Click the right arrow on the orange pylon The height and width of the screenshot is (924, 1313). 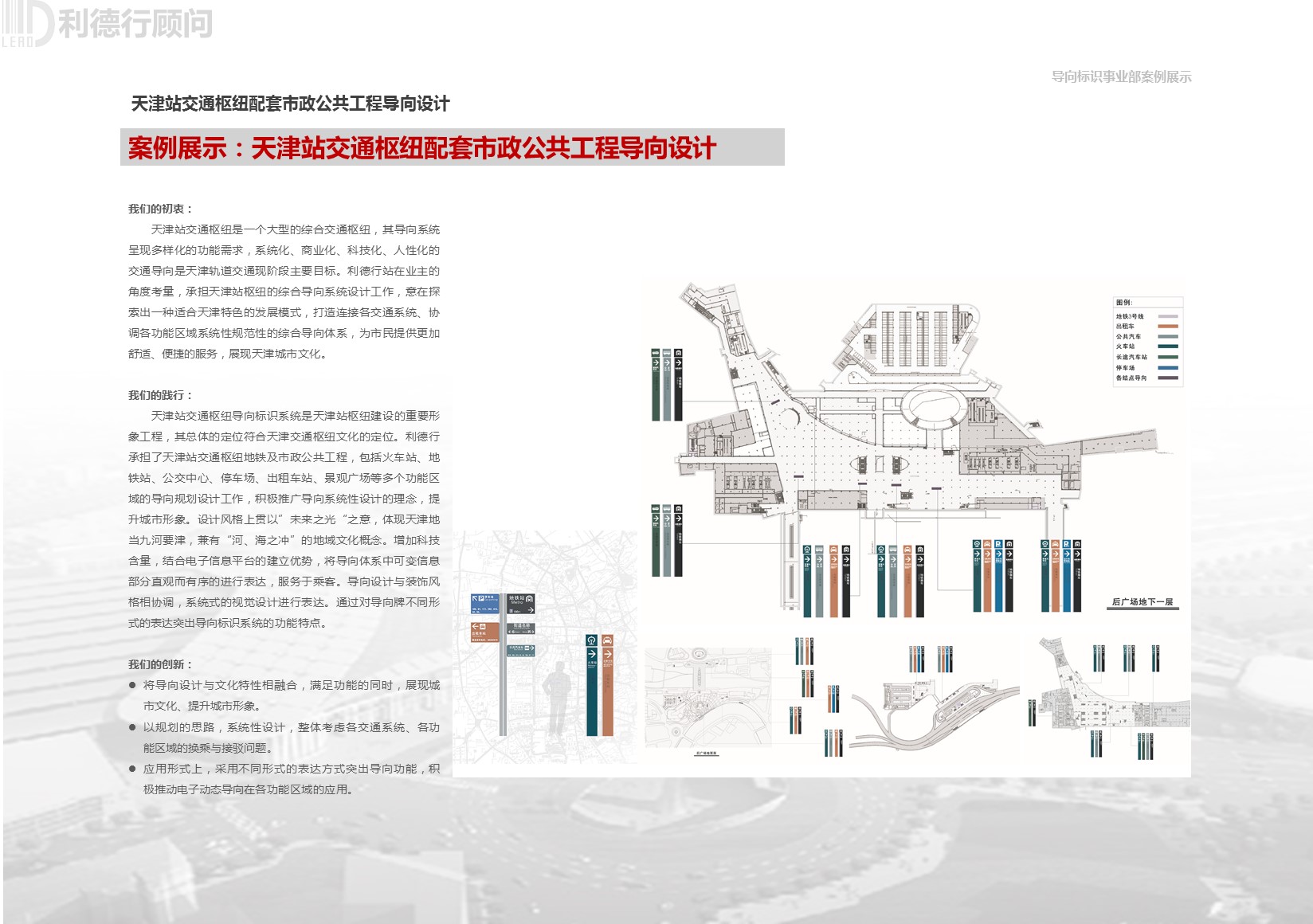608,654
